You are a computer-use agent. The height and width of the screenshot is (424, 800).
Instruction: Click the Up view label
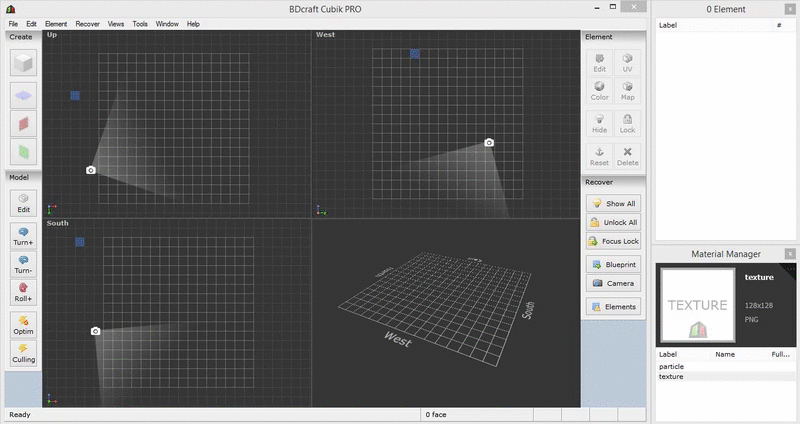[52, 35]
